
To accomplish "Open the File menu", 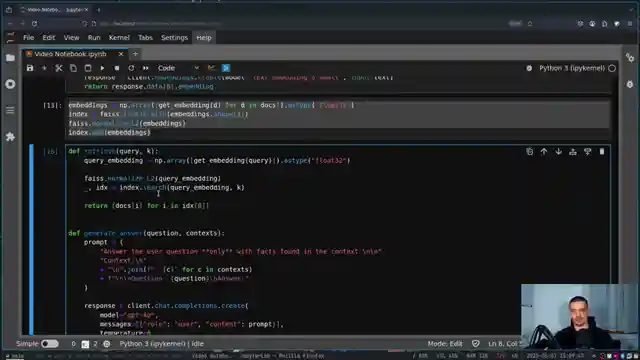I will tap(29, 38).
